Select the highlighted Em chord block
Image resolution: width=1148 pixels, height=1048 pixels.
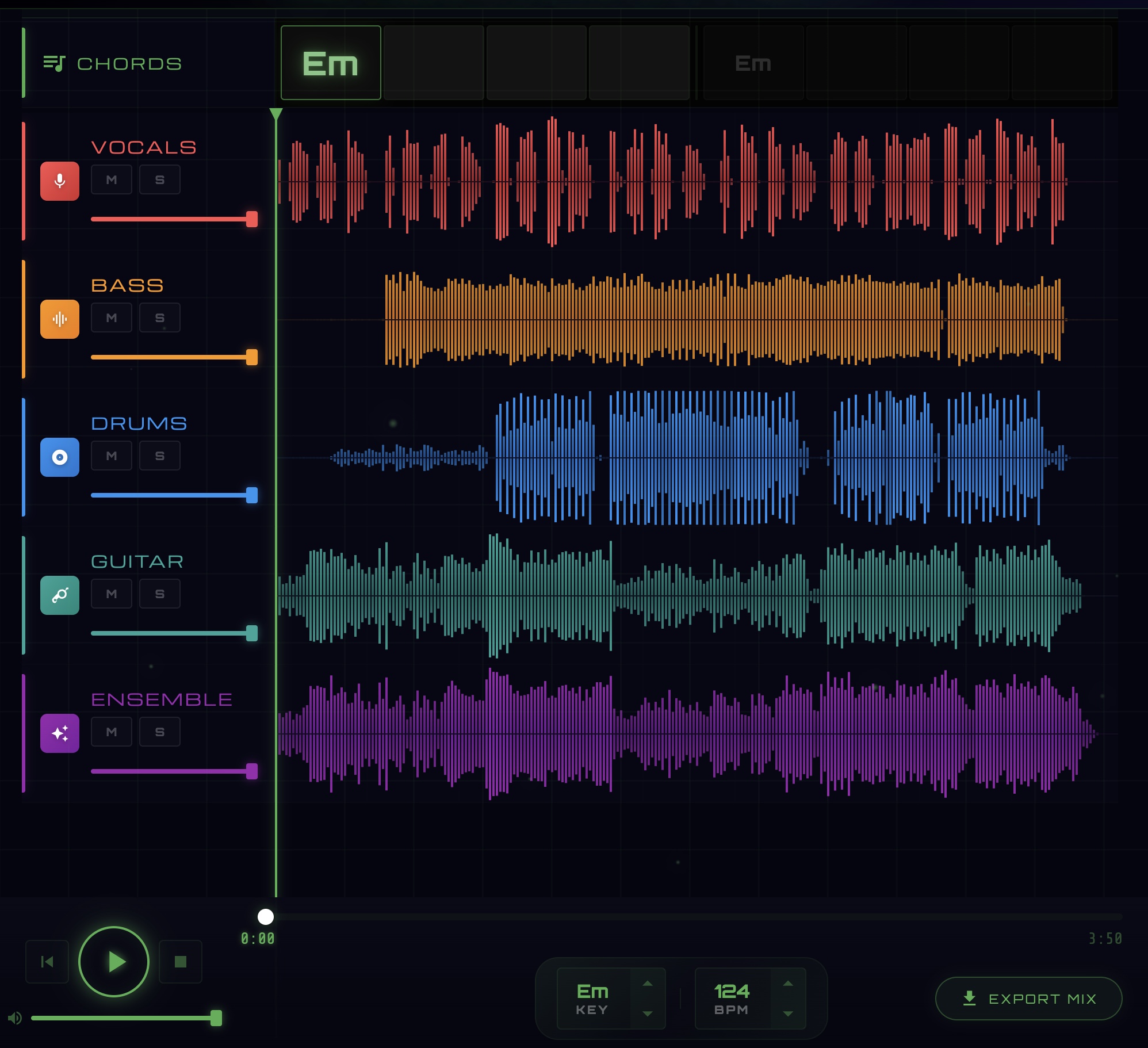(331, 63)
